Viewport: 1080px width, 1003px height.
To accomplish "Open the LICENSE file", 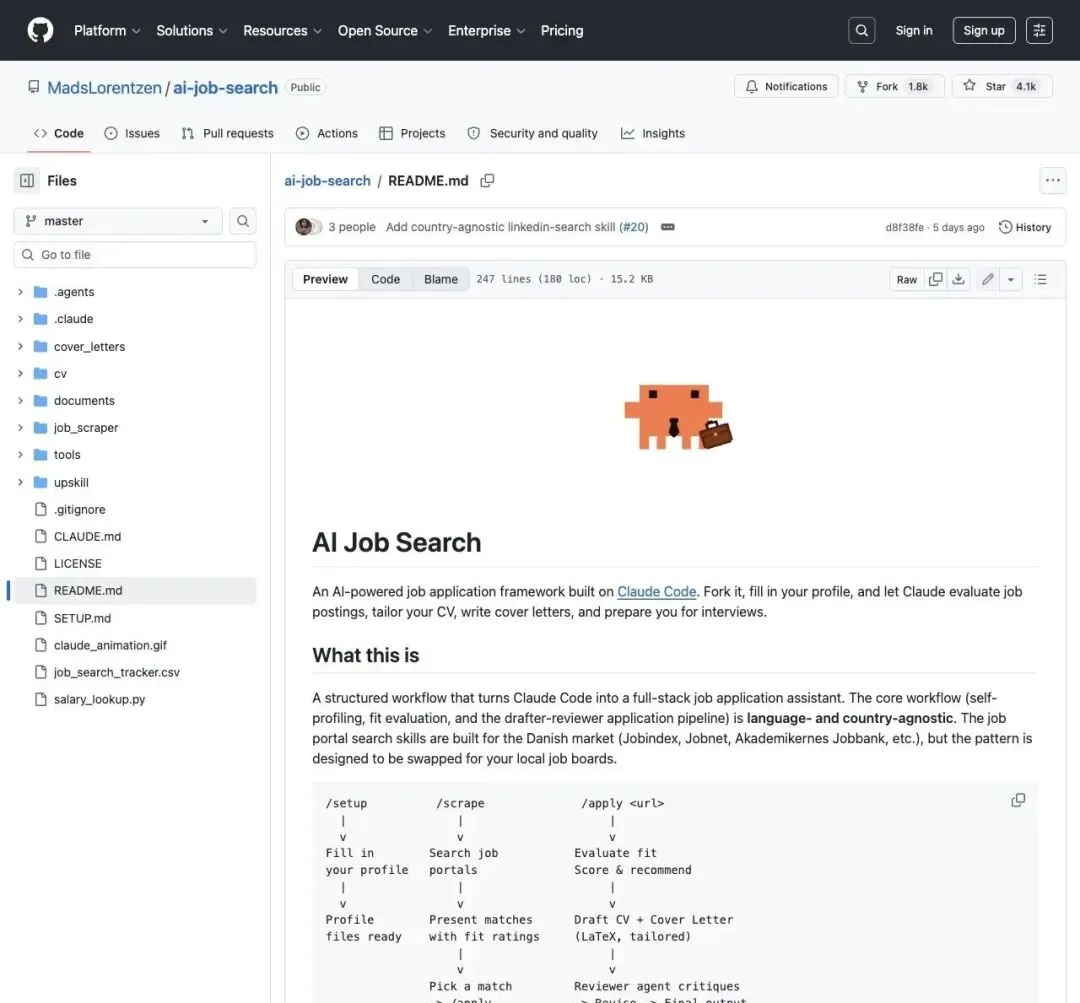I will 77,563.
